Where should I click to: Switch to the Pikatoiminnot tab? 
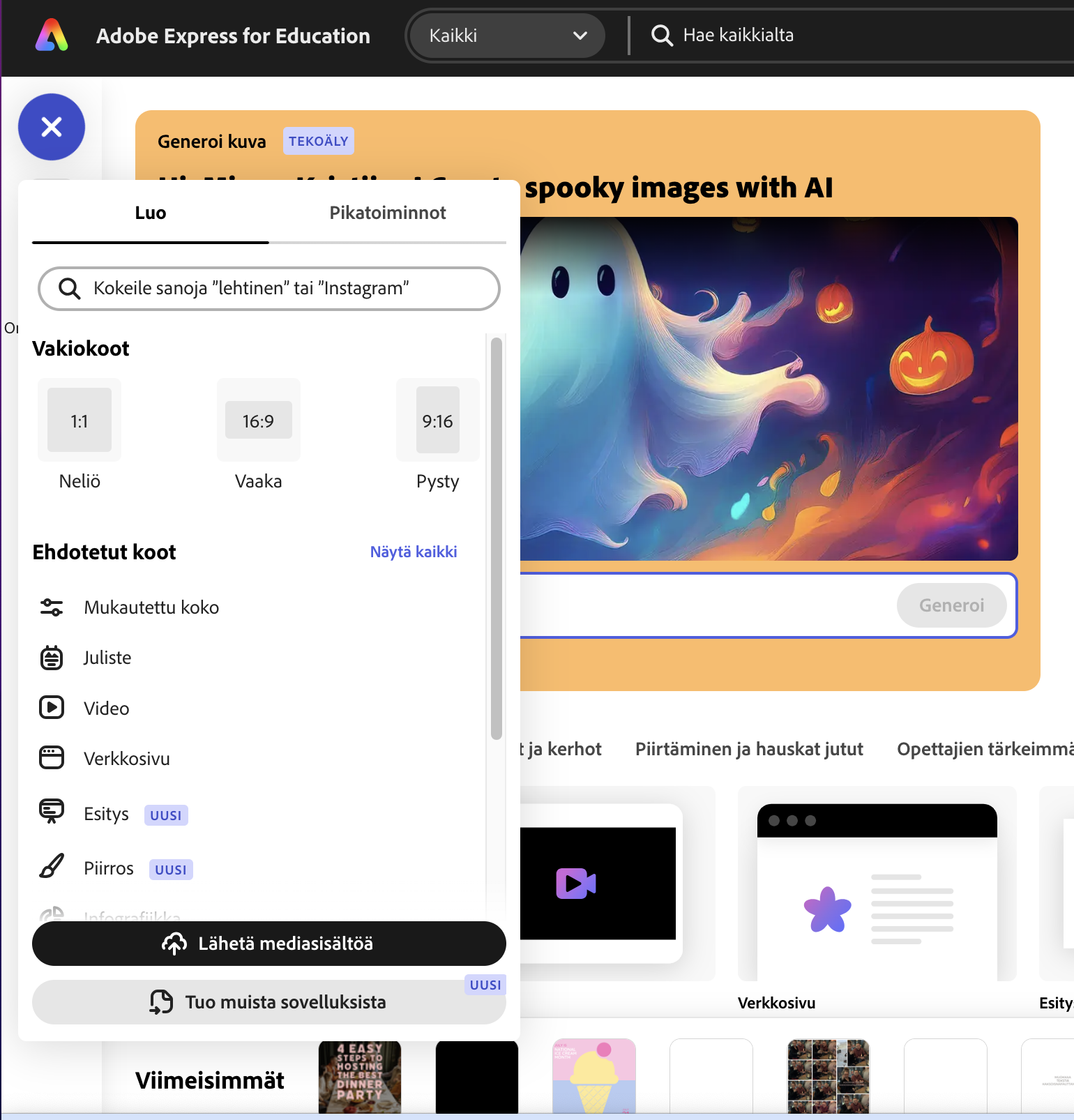[x=387, y=213]
